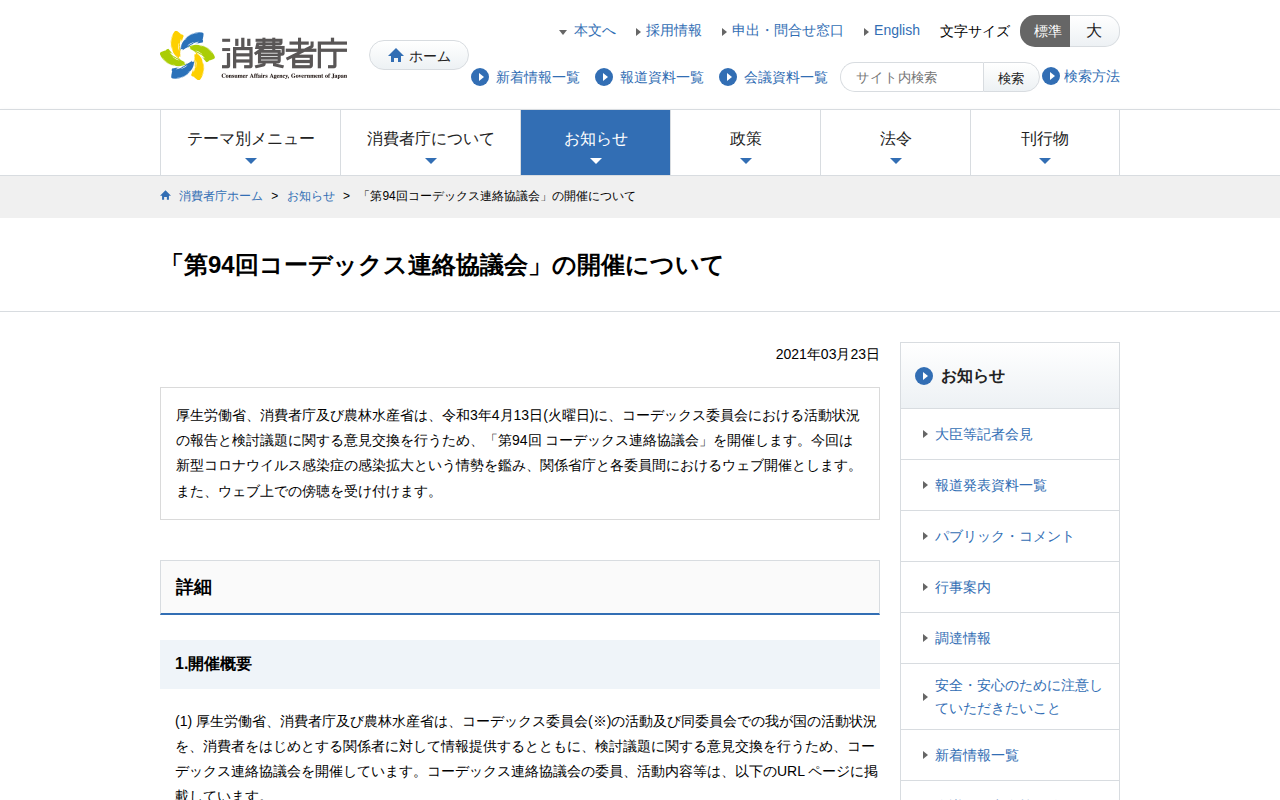Click the blue arrow icon beside 会議資料一覧
The height and width of the screenshot is (800, 1280).
click(727, 77)
